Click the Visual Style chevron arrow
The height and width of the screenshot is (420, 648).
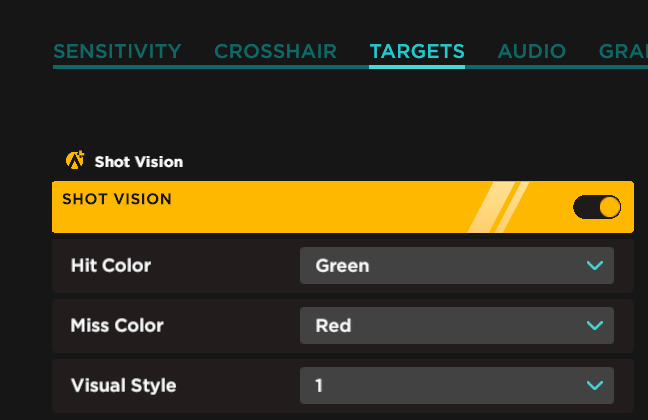(595, 385)
